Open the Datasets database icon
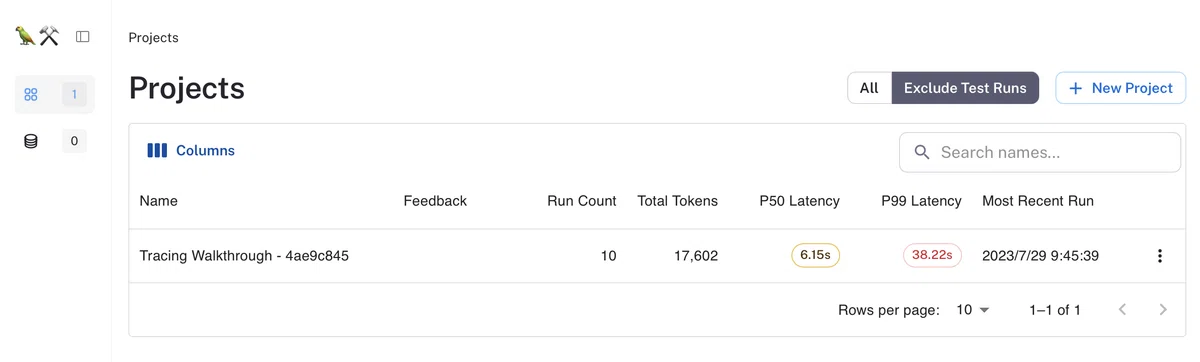 click(x=31, y=141)
